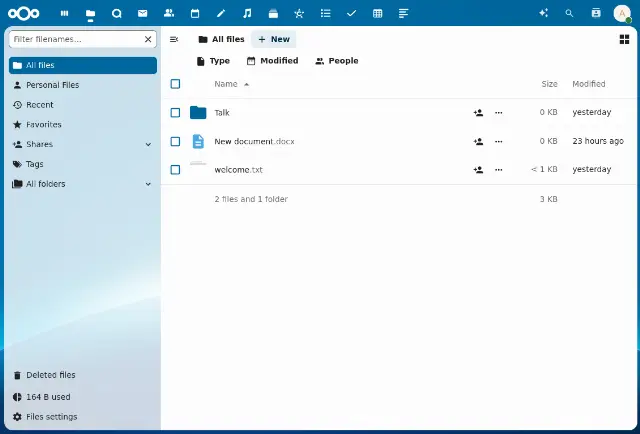Open the Contacts app icon

coord(169,13)
